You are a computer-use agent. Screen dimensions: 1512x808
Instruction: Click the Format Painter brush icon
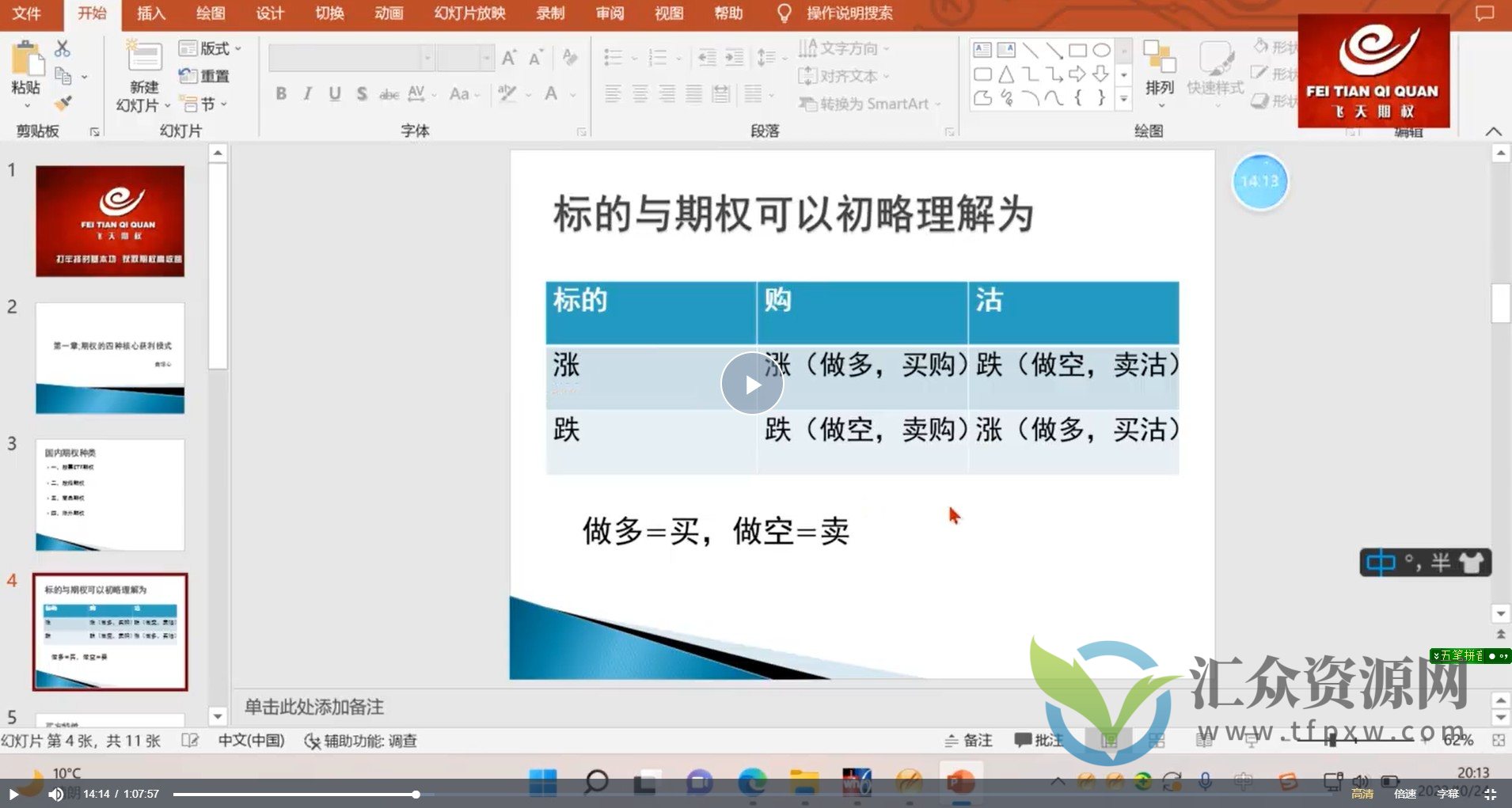(63, 104)
